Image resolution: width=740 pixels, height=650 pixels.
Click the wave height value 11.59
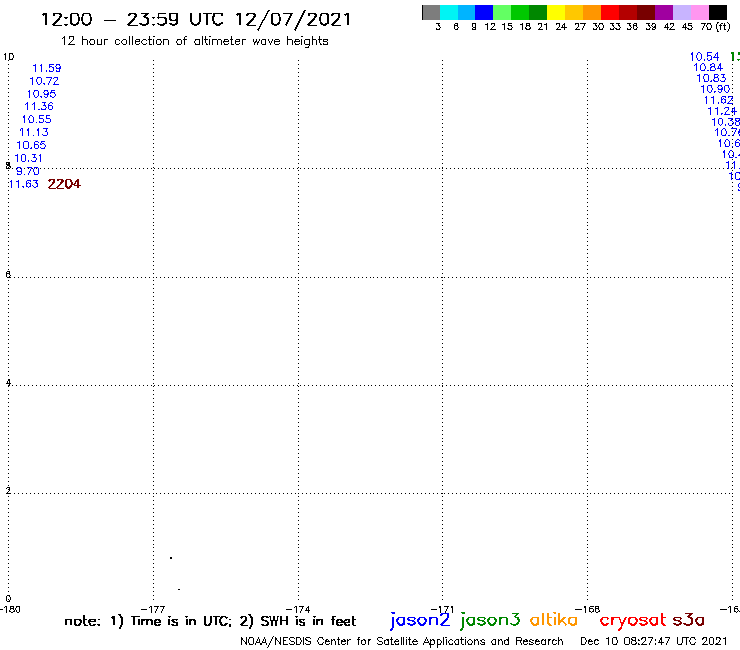click(46, 68)
